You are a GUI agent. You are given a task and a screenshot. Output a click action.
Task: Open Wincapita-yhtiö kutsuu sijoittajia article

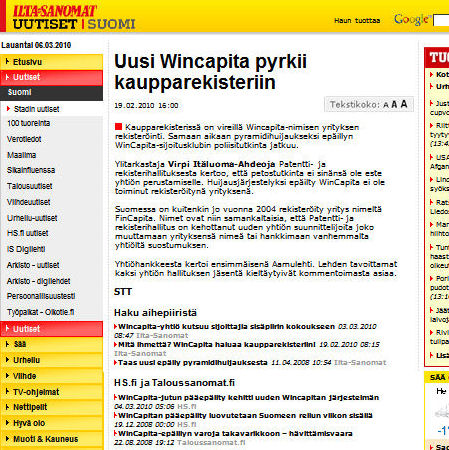click(226, 327)
